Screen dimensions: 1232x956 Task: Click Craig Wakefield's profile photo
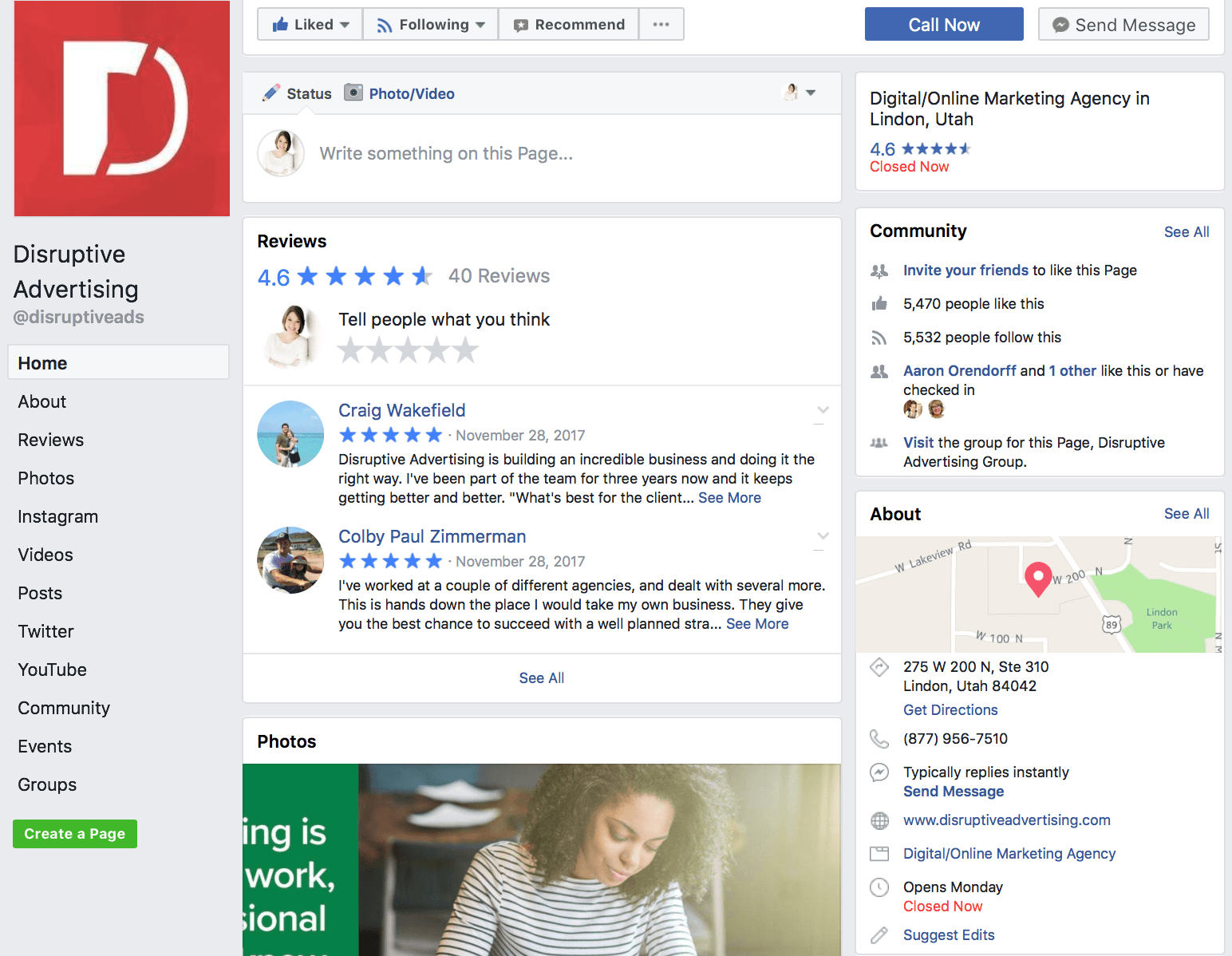[x=290, y=434]
